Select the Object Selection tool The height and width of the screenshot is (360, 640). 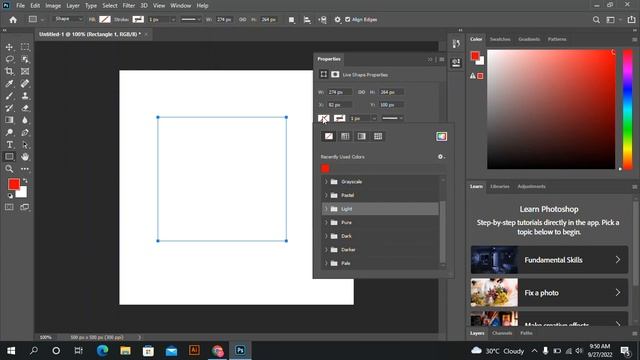click(x=25, y=59)
